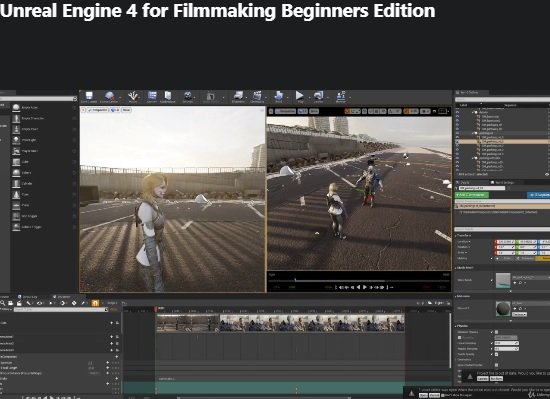This screenshot has width=550, height=399.
Task: Click the second button in the project out-of-date notification
Action: click(496, 378)
